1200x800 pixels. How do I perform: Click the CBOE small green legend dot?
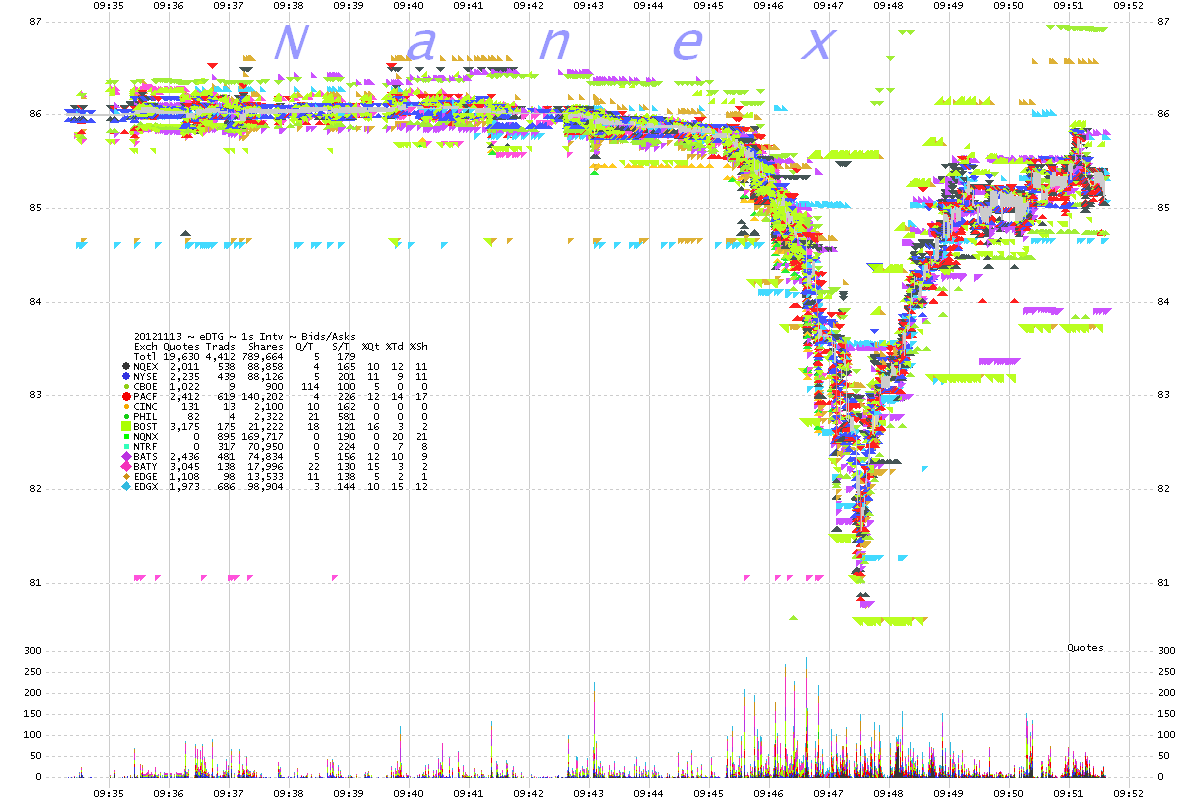(125, 388)
